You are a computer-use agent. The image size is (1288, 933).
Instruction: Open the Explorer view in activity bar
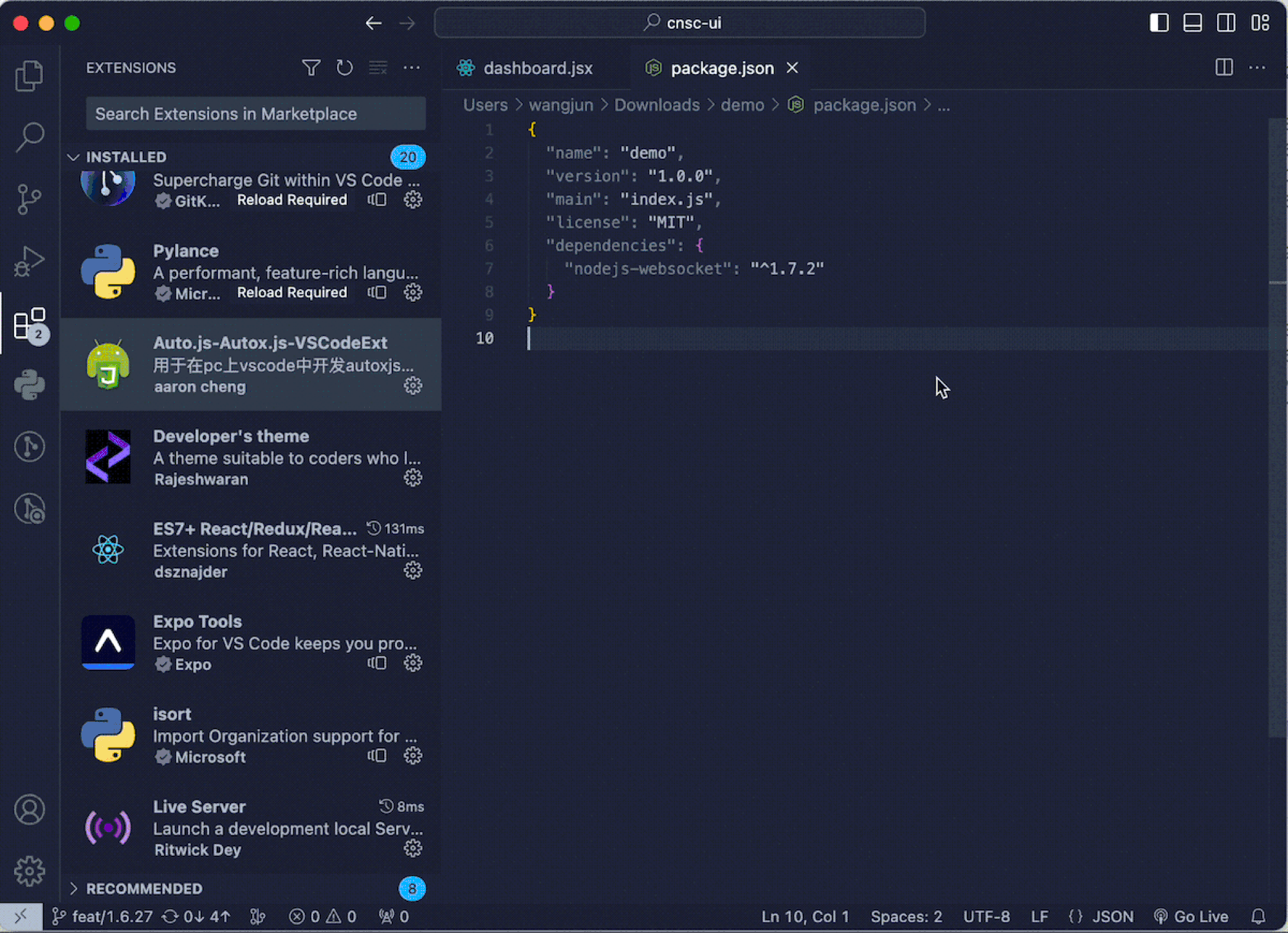click(29, 76)
